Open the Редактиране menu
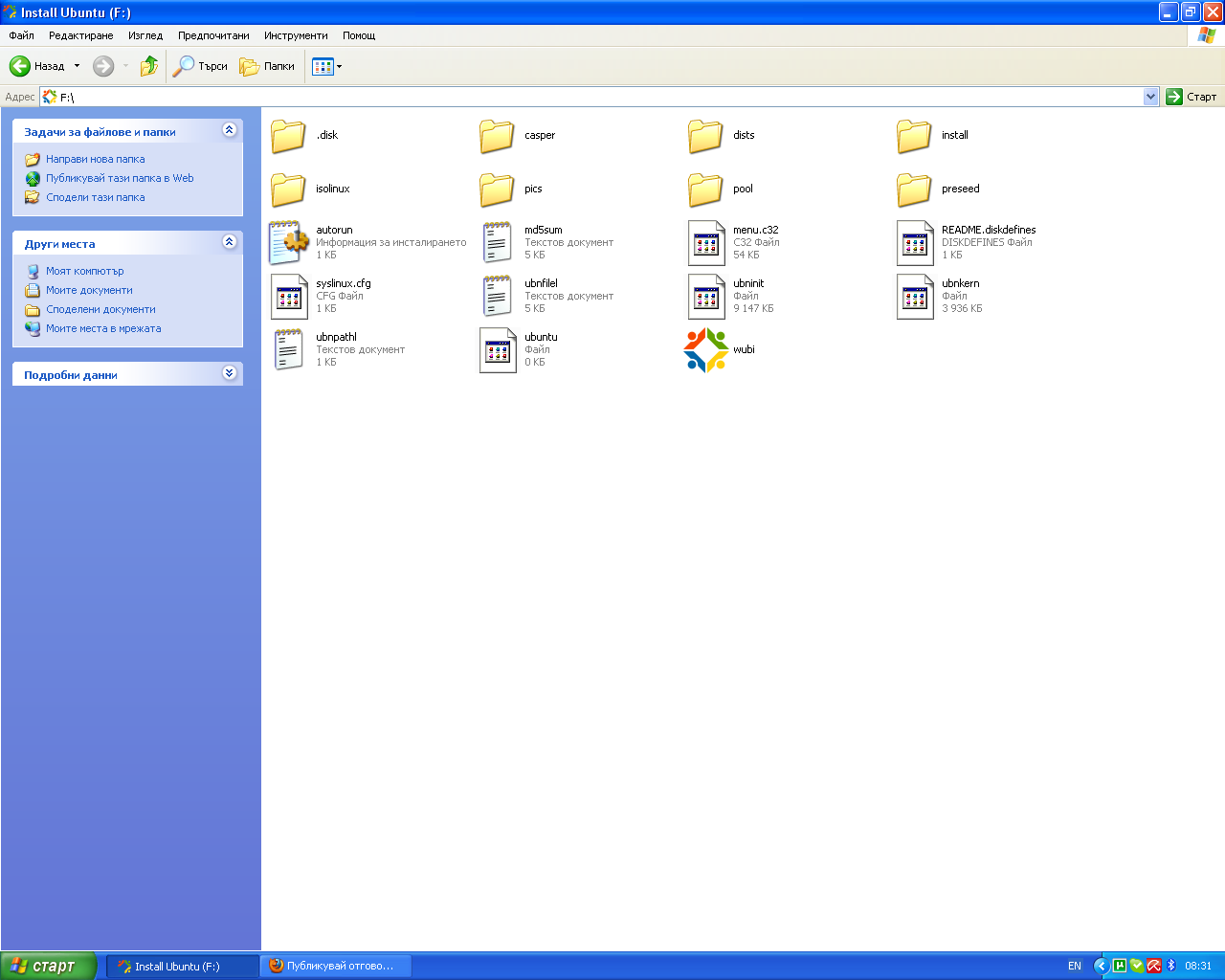The width and height of the screenshot is (1225, 980). click(x=81, y=35)
